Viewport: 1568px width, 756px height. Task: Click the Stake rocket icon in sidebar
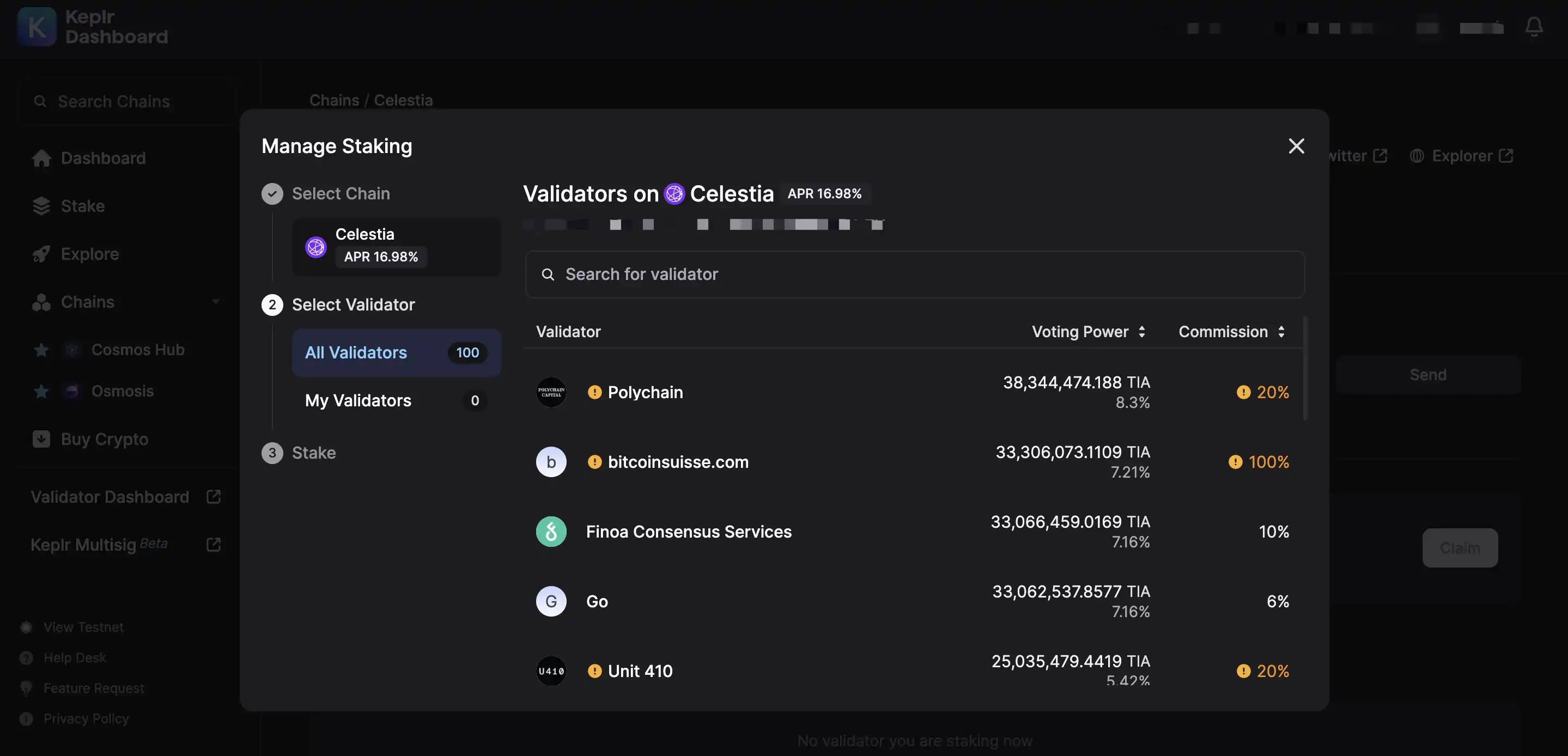click(41, 206)
